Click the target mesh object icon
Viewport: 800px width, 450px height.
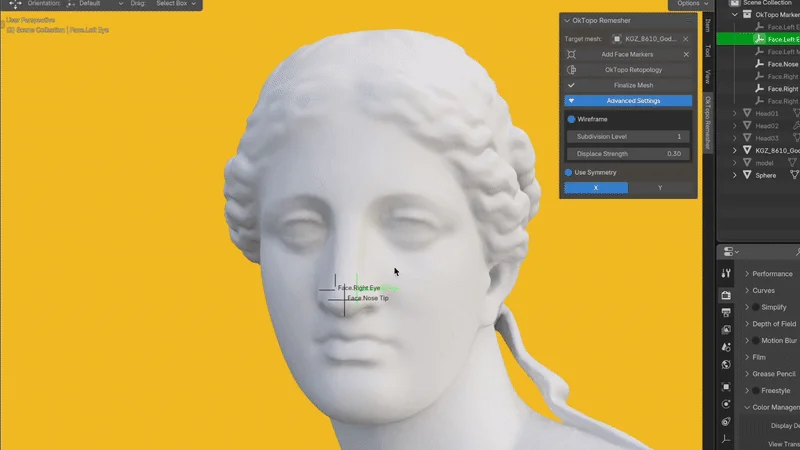(x=617, y=39)
